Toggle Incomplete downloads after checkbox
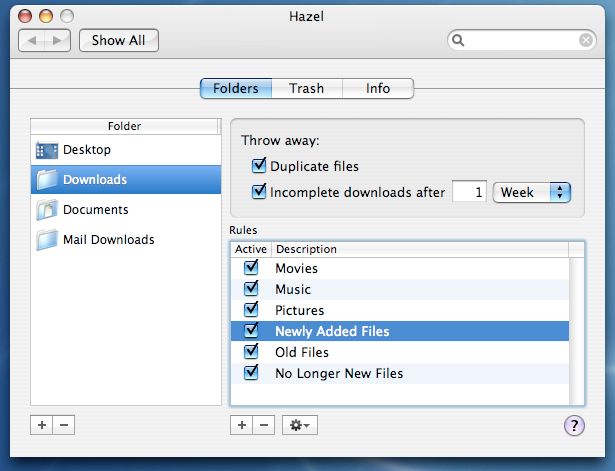Viewport: 615px width, 471px height. pos(259,191)
